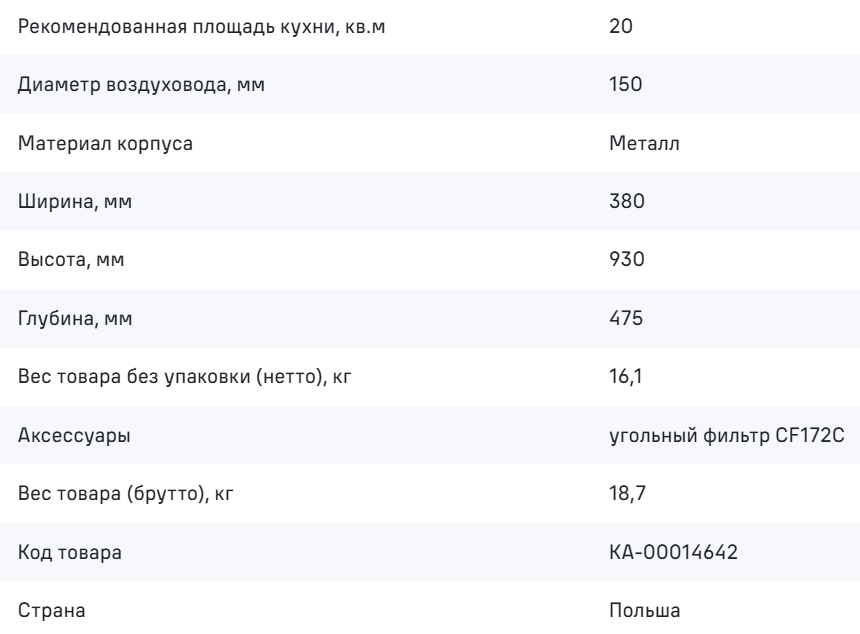The image size is (860, 634).
Task: Select the duct diameter value 150
Action: click(x=625, y=84)
